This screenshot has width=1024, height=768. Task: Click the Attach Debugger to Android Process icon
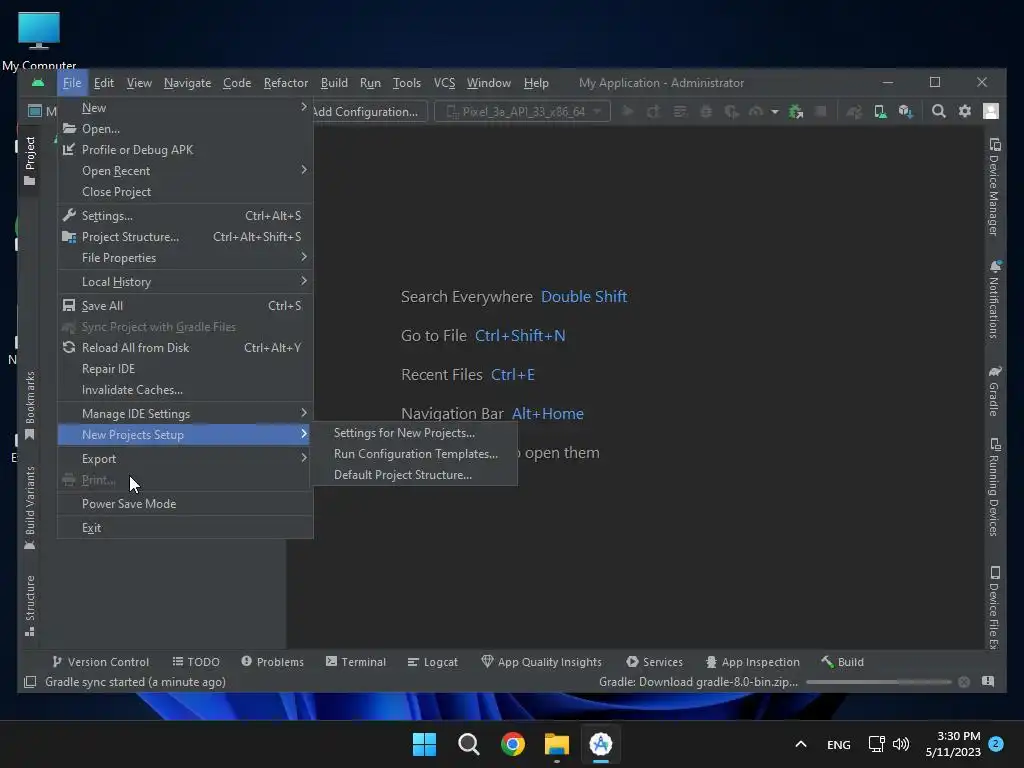tap(796, 112)
